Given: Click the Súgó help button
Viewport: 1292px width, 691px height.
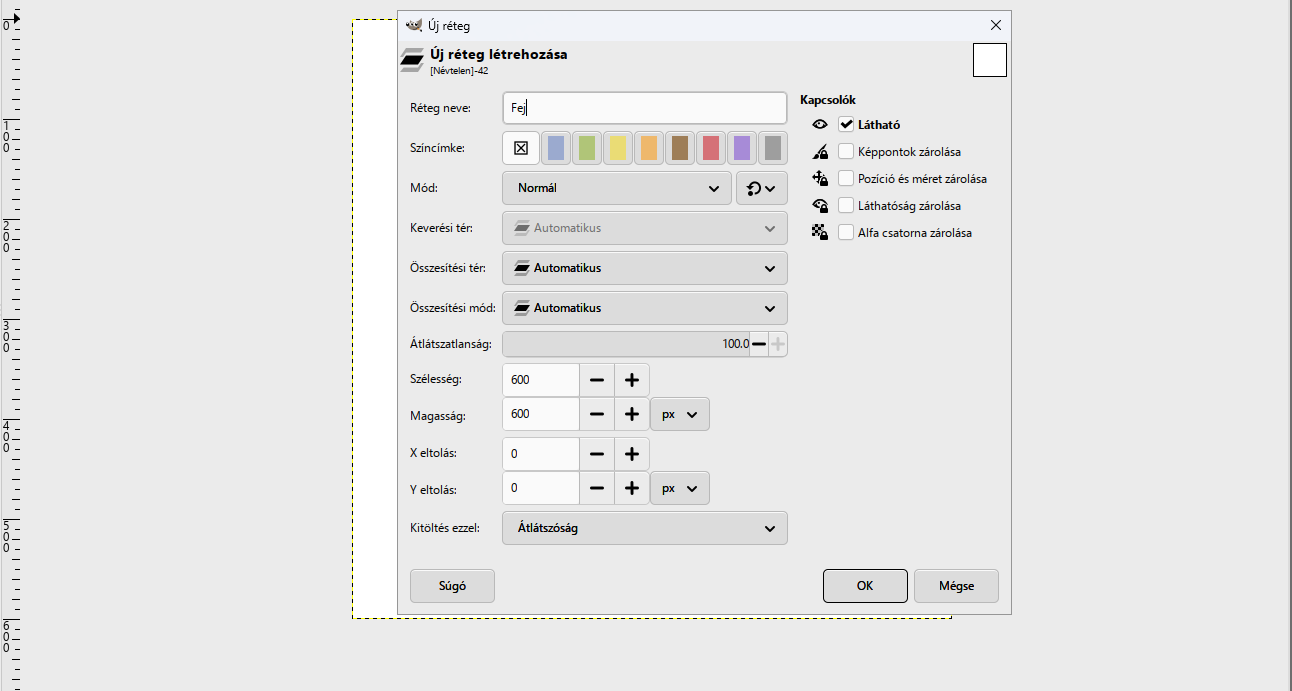Looking at the screenshot, I should pos(452,586).
